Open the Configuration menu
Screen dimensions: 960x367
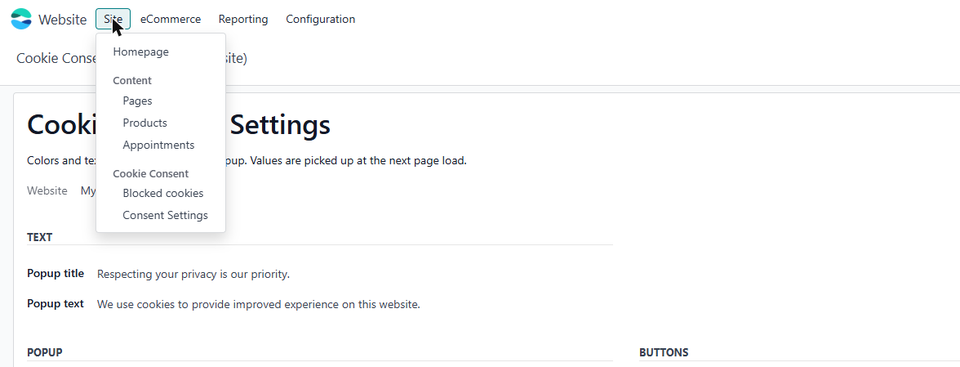click(320, 19)
